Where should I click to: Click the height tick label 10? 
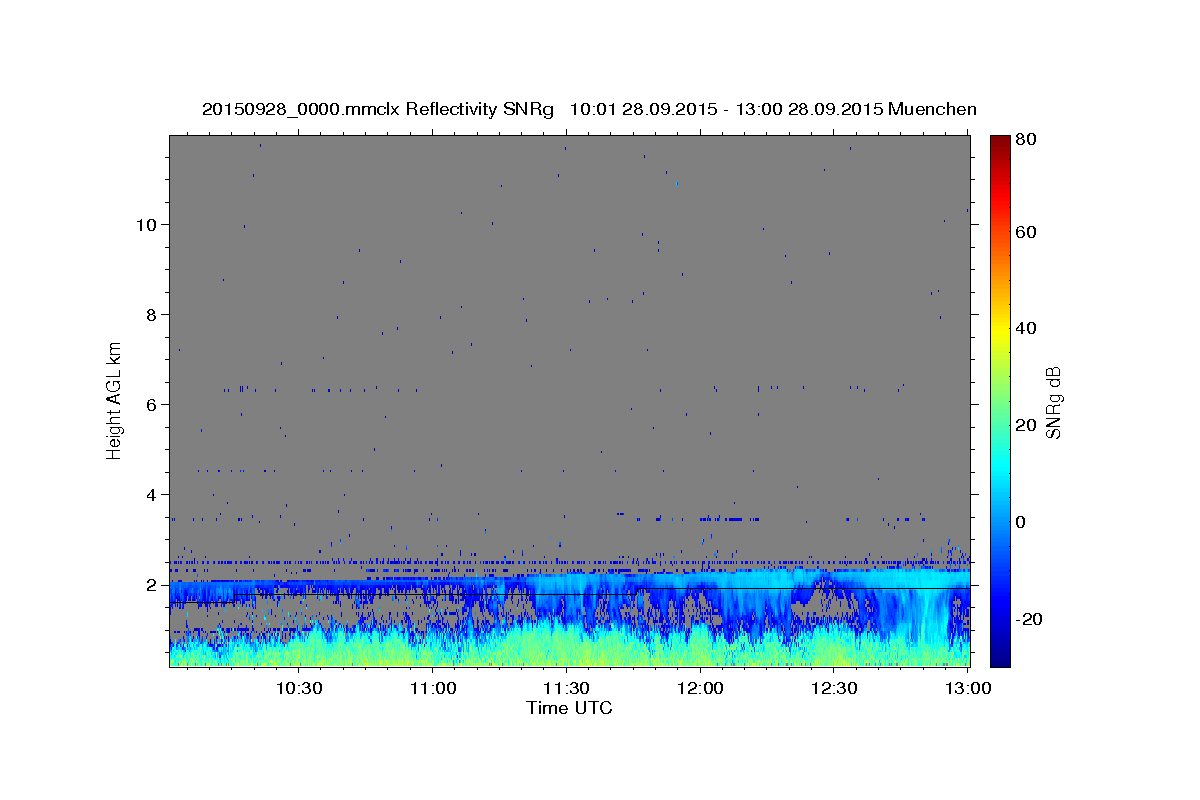coord(148,225)
